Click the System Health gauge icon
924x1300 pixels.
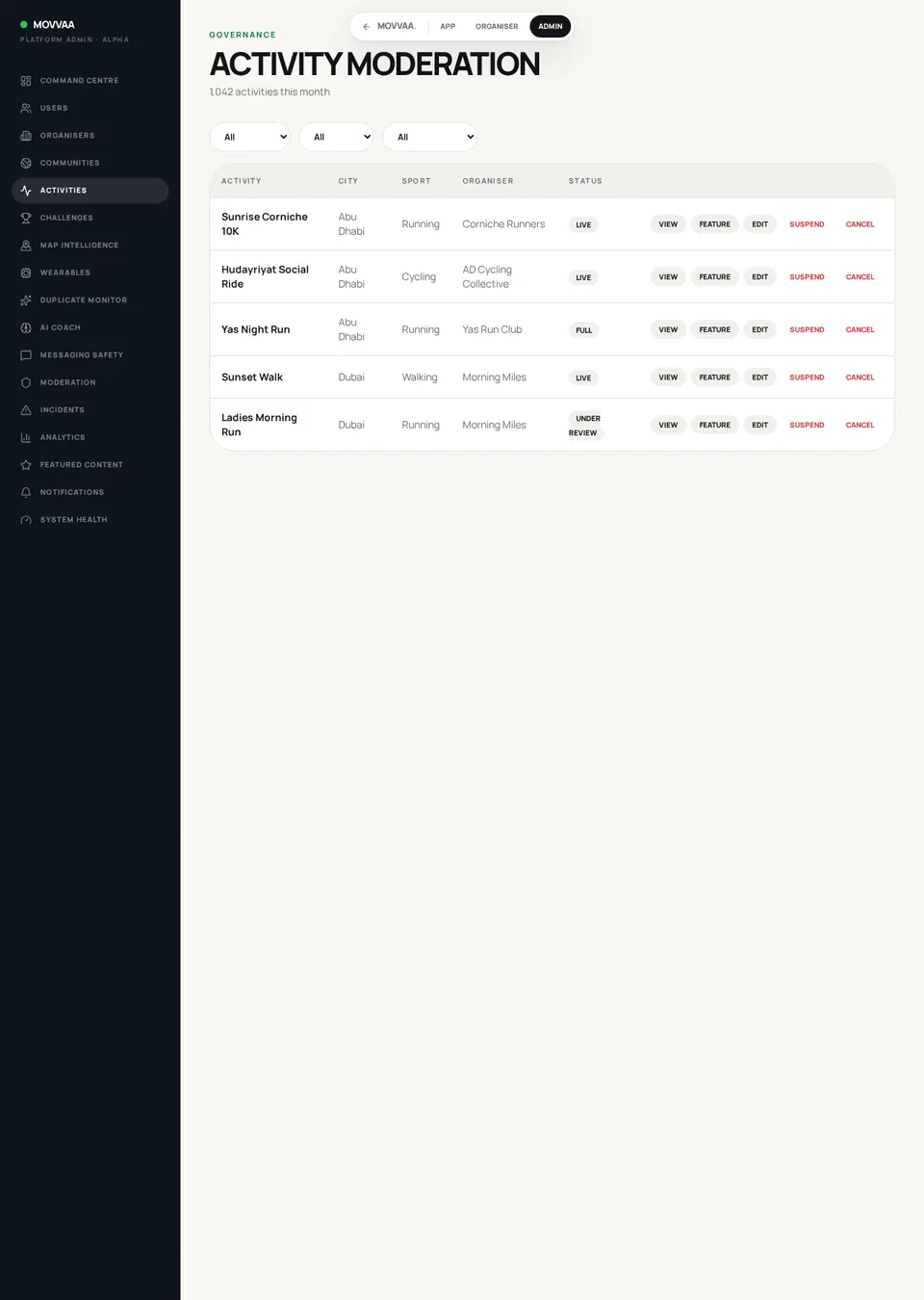click(26, 520)
